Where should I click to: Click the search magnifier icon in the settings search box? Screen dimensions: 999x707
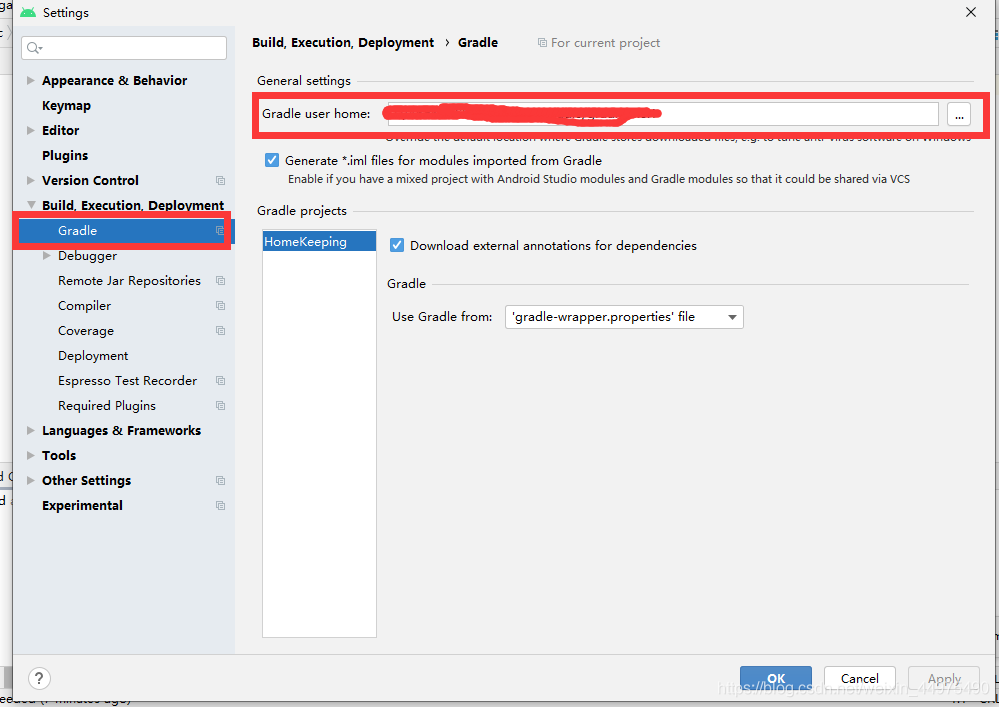34,48
